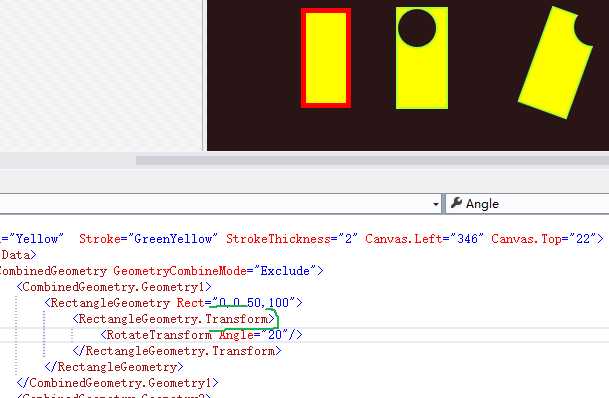Click the opening RectangleGeometry.Transform tag

174,319
